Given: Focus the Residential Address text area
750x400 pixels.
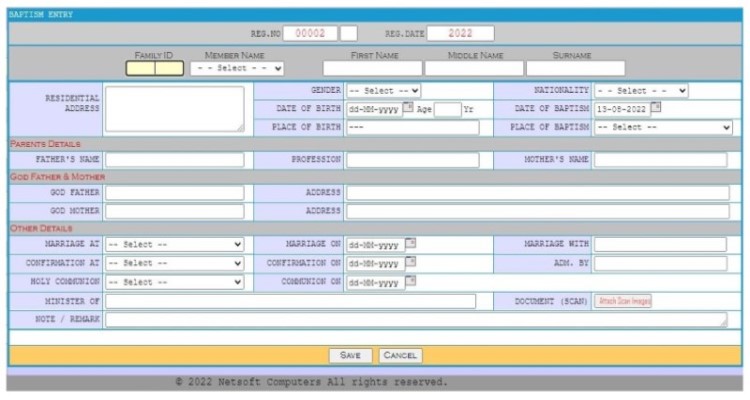Looking at the screenshot, I should 174,109.
